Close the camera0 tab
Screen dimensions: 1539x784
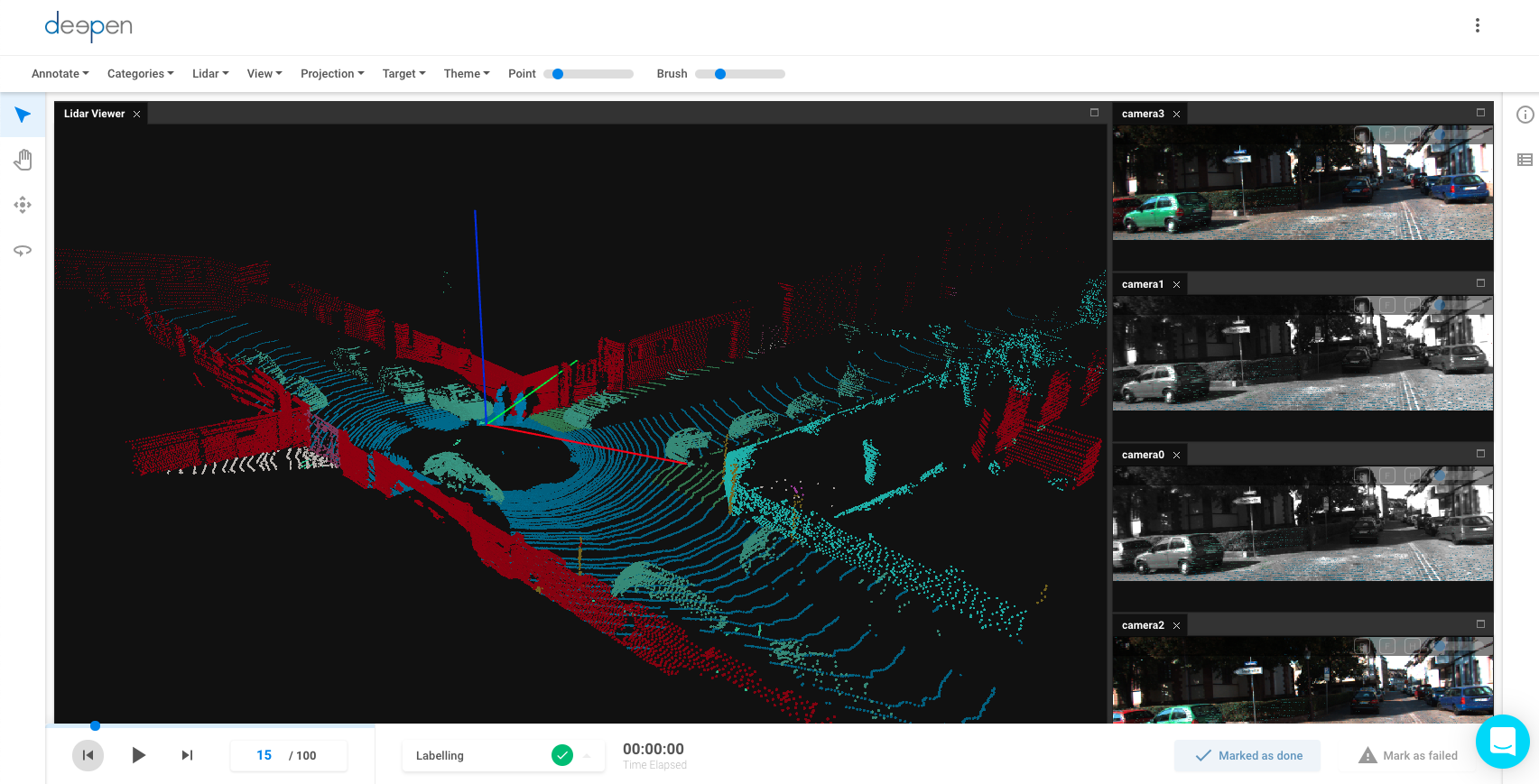1176,455
